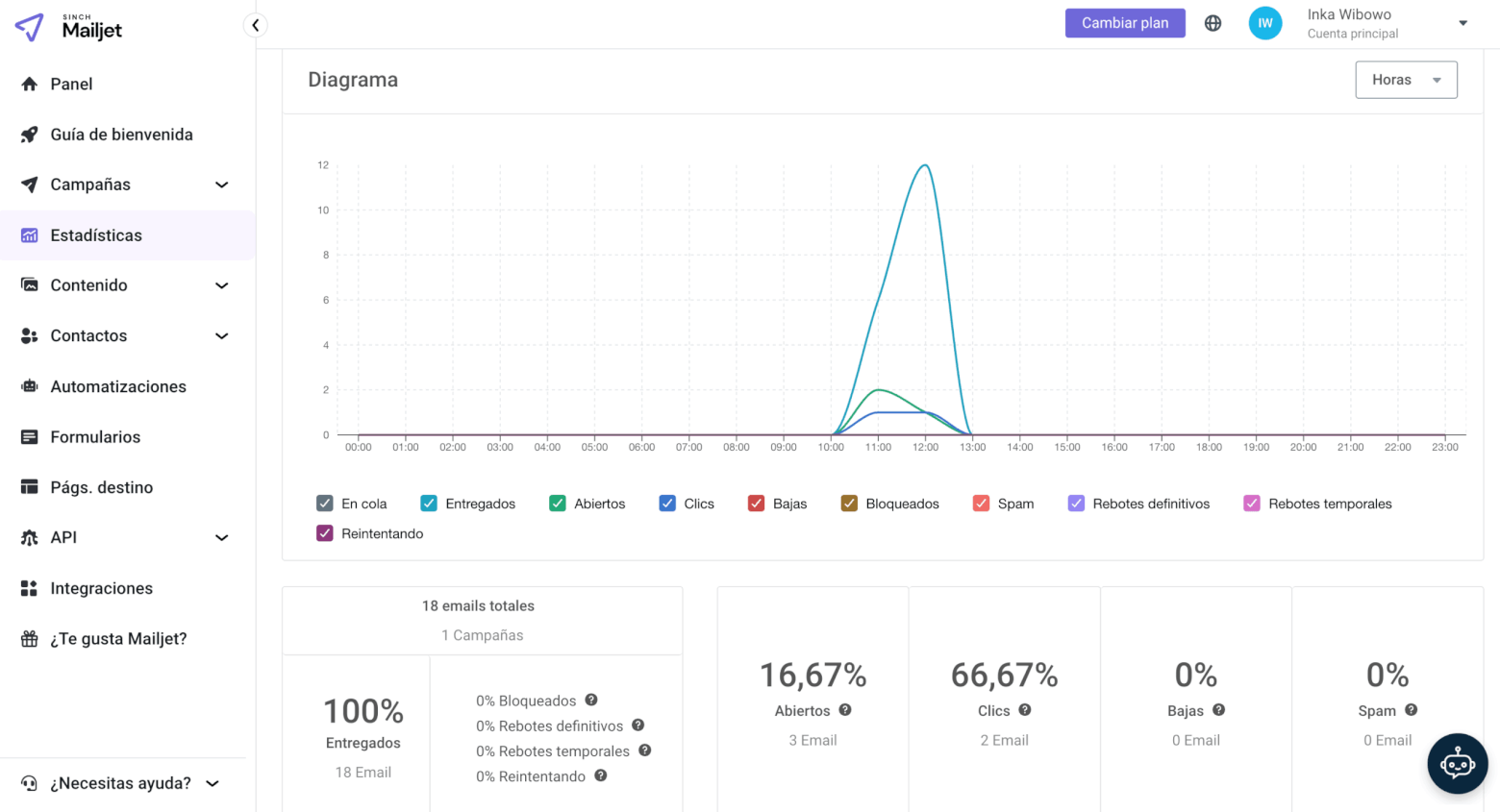Click the IW user avatar
This screenshot has width=1500, height=812.
[1264, 23]
